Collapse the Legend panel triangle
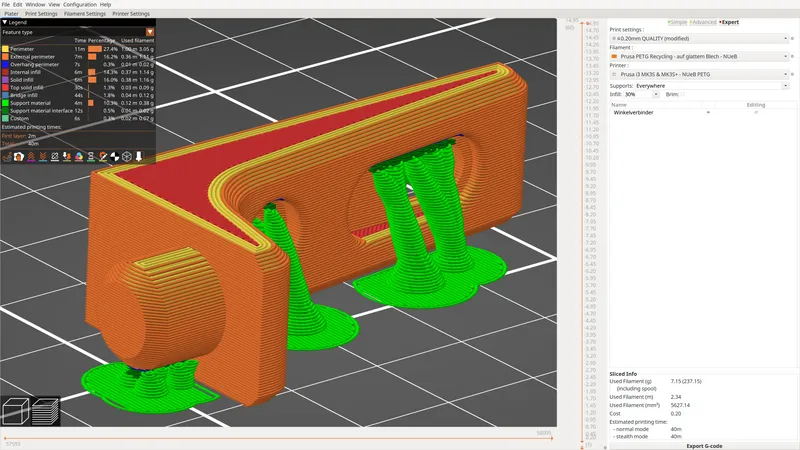Image resolution: width=800 pixels, height=450 pixels. [x=5, y=21]
